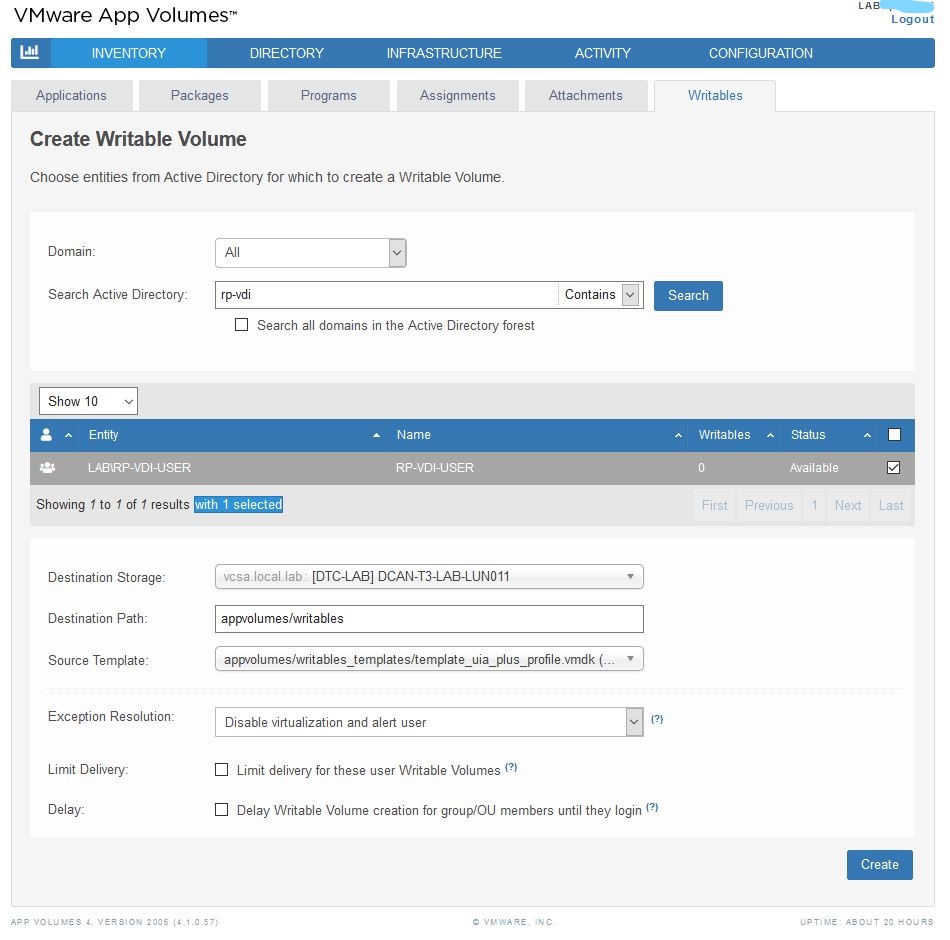950x940 pixels.
Task: Open the Source Template dropdown
Action: point(429,659)
